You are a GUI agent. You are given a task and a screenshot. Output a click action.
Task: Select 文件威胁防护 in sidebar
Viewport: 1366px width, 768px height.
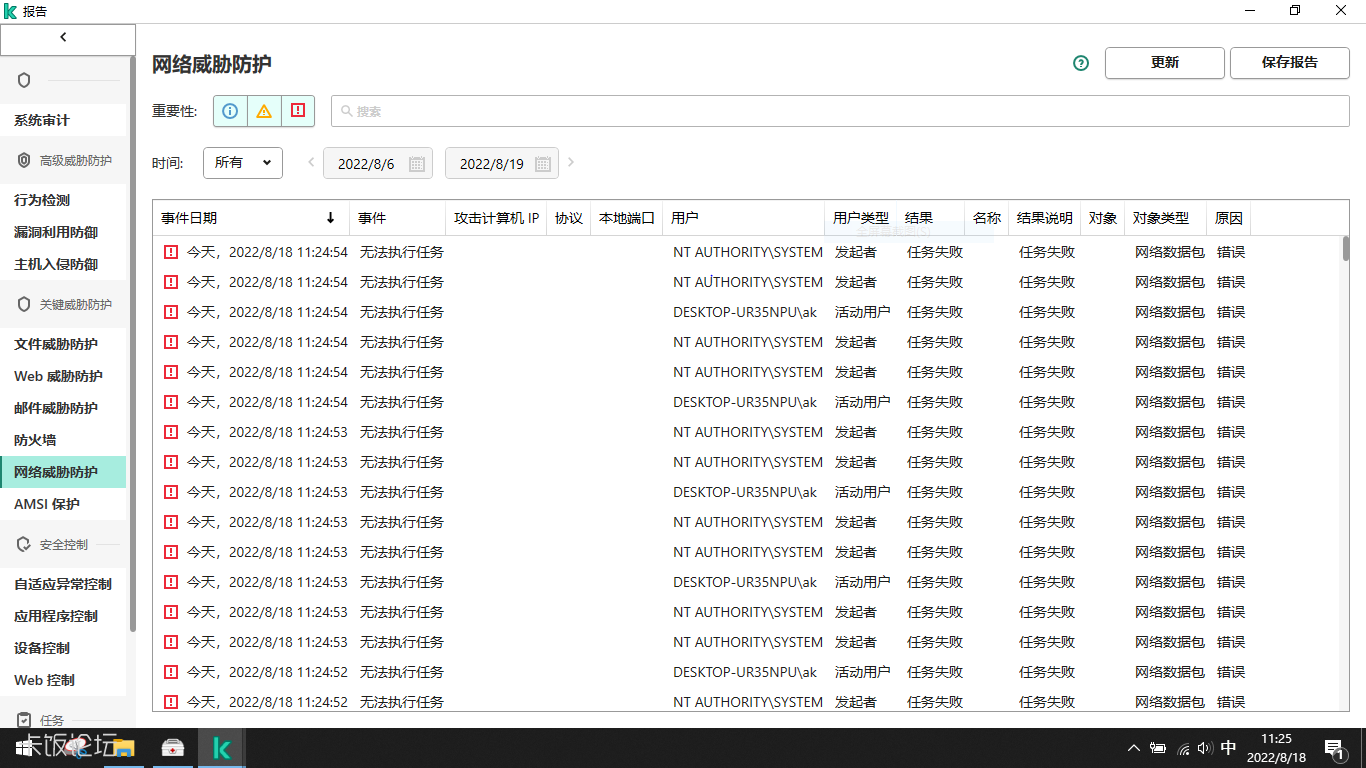[x=63, y=344]
